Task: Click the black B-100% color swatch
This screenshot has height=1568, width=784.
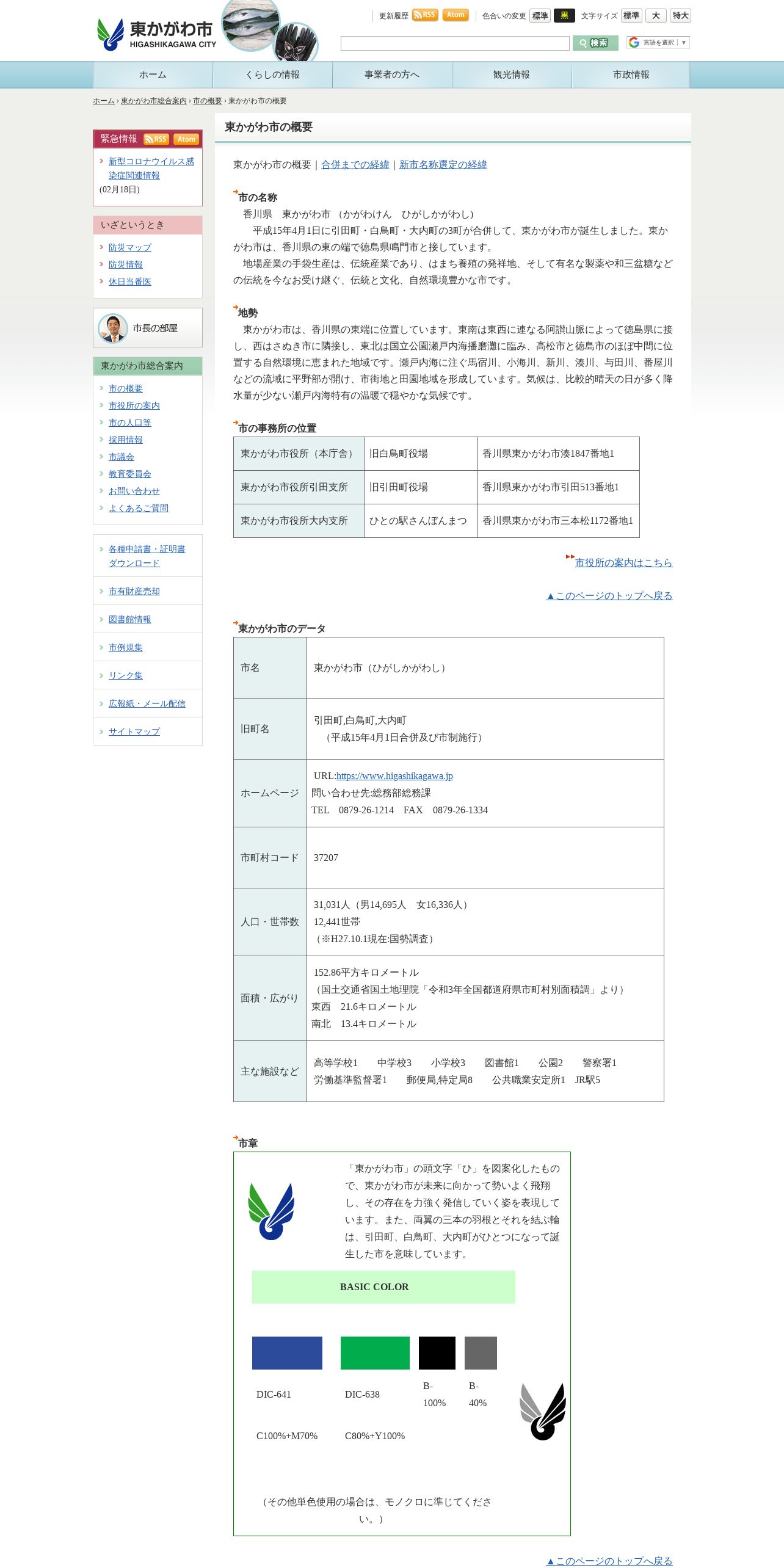Action: (x=437, y=1353)
